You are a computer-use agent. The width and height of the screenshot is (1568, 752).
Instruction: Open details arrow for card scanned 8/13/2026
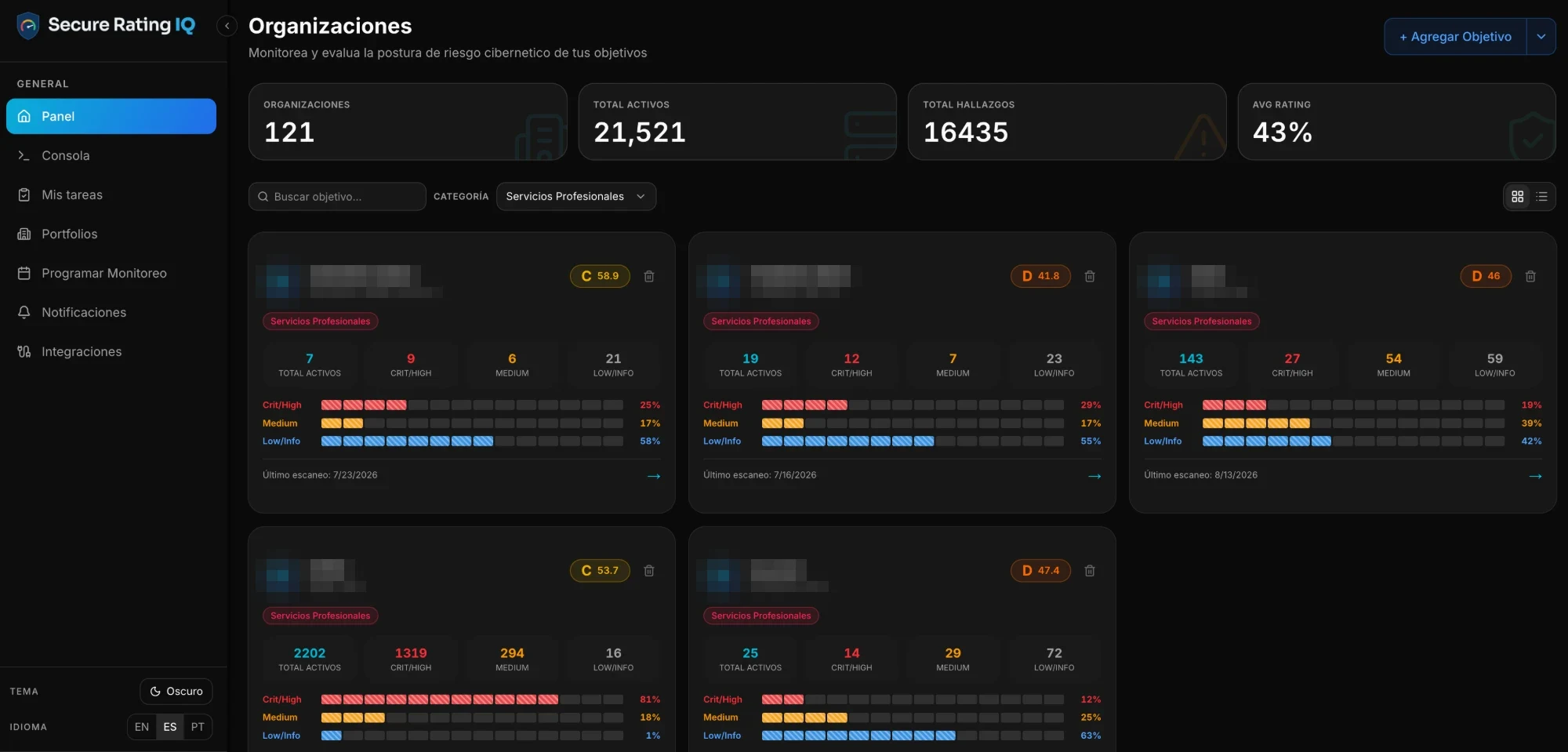pyautogui.click(x=1535, y=476)
